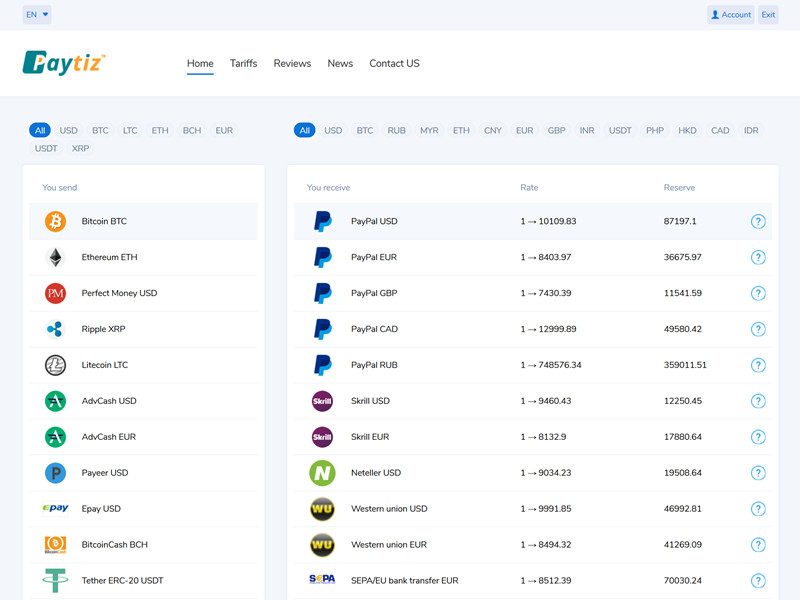Navigate to News
The image size is (800, 600).
click(x=340, y=63)
